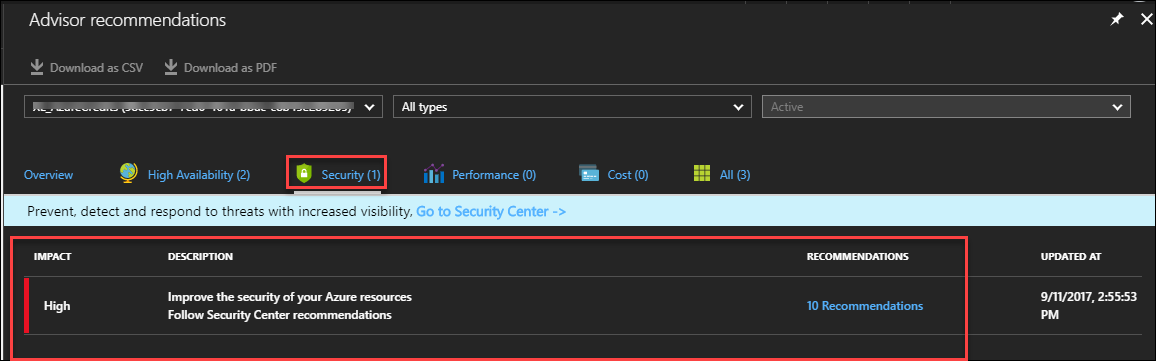Click the UPDATED AT column header
The width and height of the screenshot is (1156, 361).
point(1070,256)
